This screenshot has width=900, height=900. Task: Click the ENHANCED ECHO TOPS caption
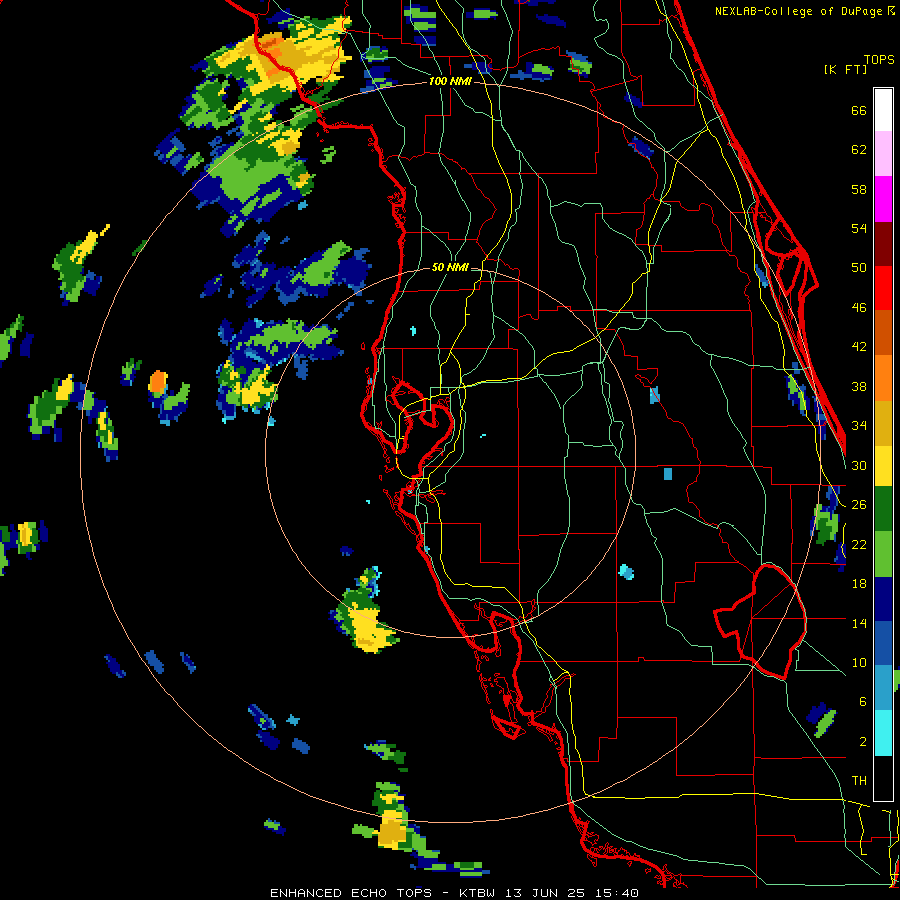pos(351,893)
